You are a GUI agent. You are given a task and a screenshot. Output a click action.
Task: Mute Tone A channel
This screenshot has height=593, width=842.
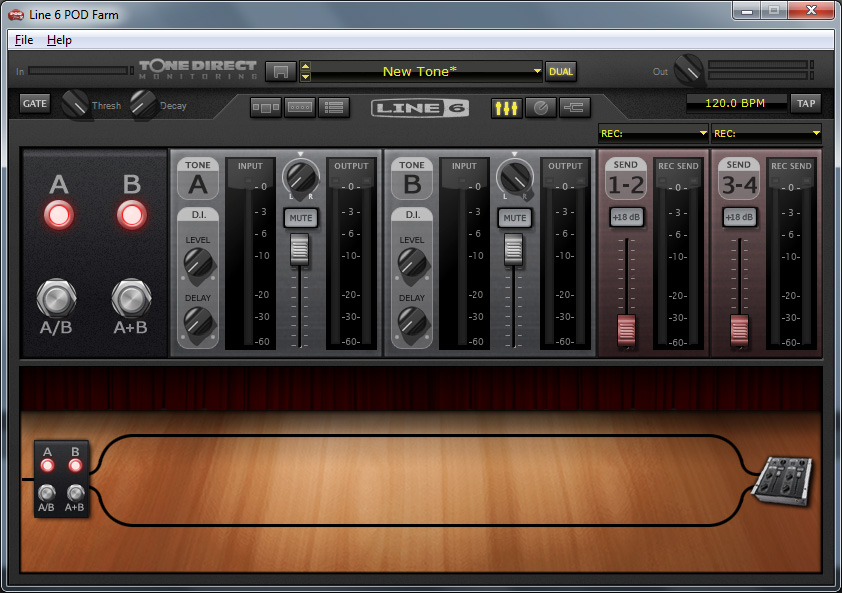pos(299,218)
